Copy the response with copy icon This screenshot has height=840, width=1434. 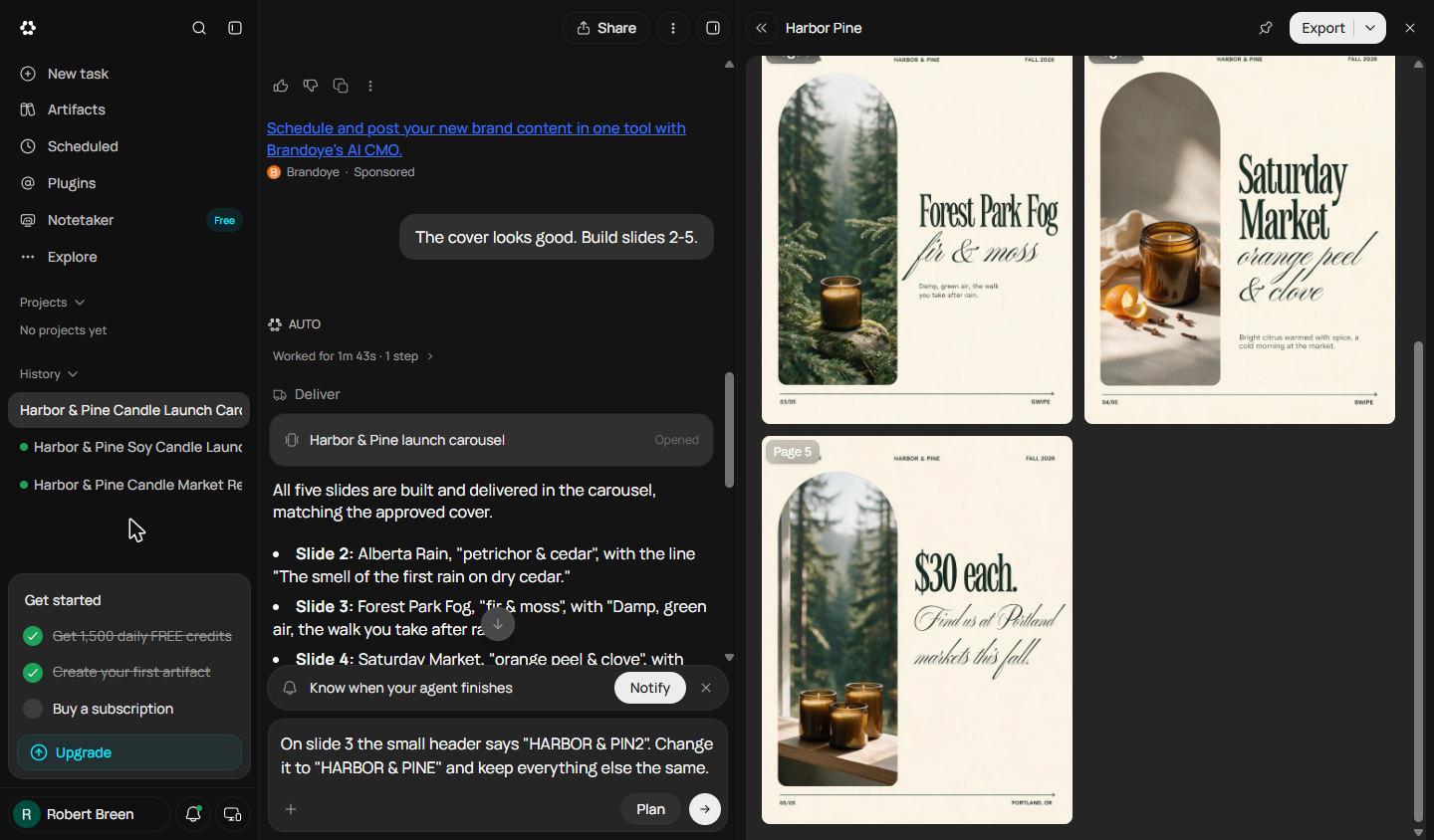[x=341, y=86]
